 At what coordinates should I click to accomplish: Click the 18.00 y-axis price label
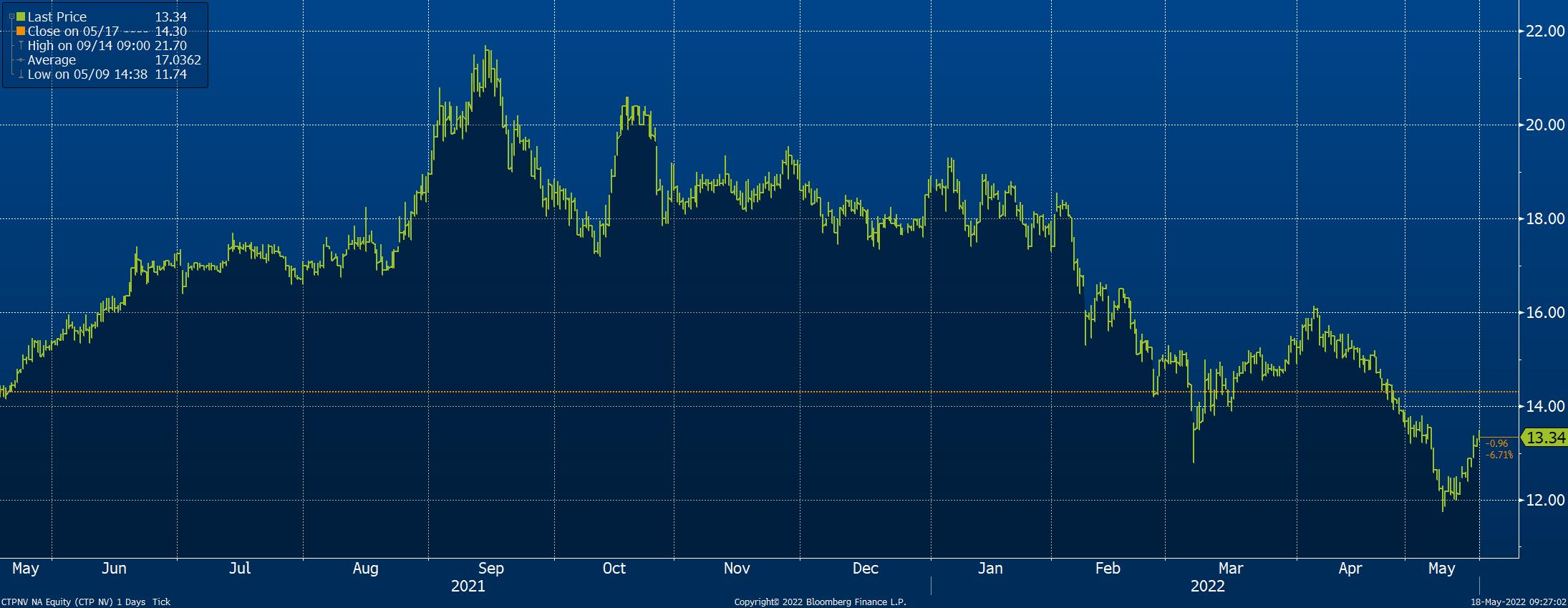[1545, 218]
